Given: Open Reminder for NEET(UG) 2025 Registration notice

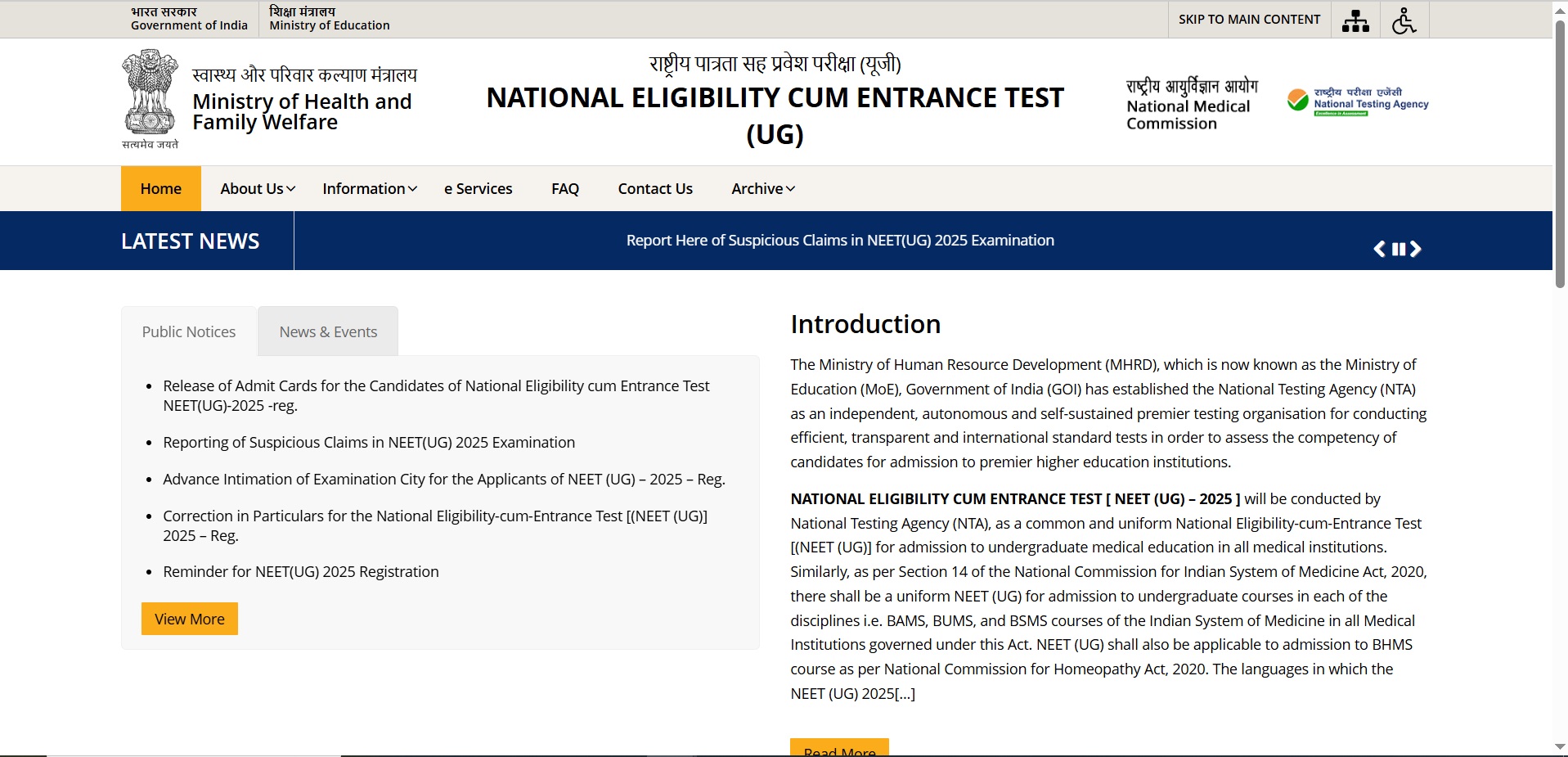Looking at the screenshot, I should [x=301, y=572].
